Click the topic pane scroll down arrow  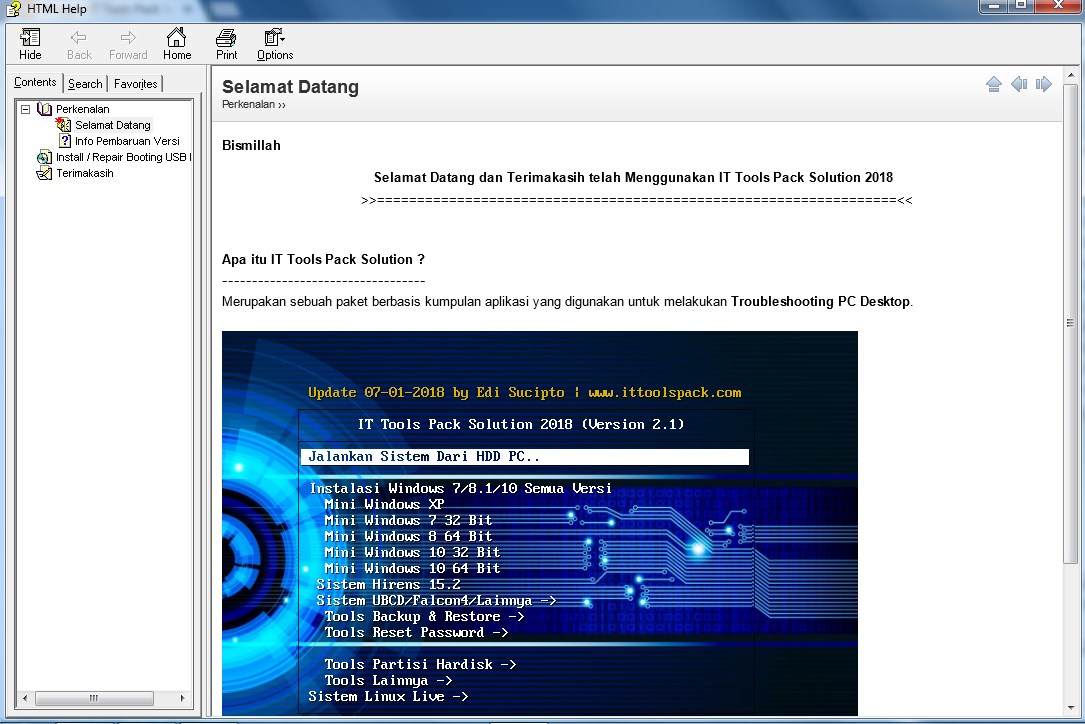tap(1070, 707)
